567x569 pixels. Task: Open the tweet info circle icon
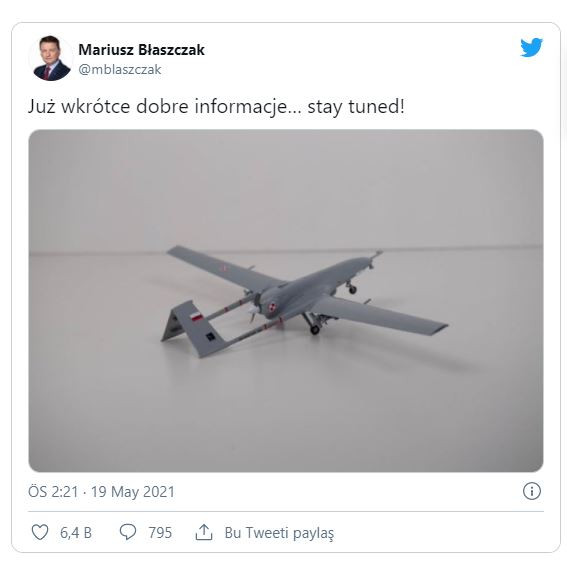(x=532, y=491)
